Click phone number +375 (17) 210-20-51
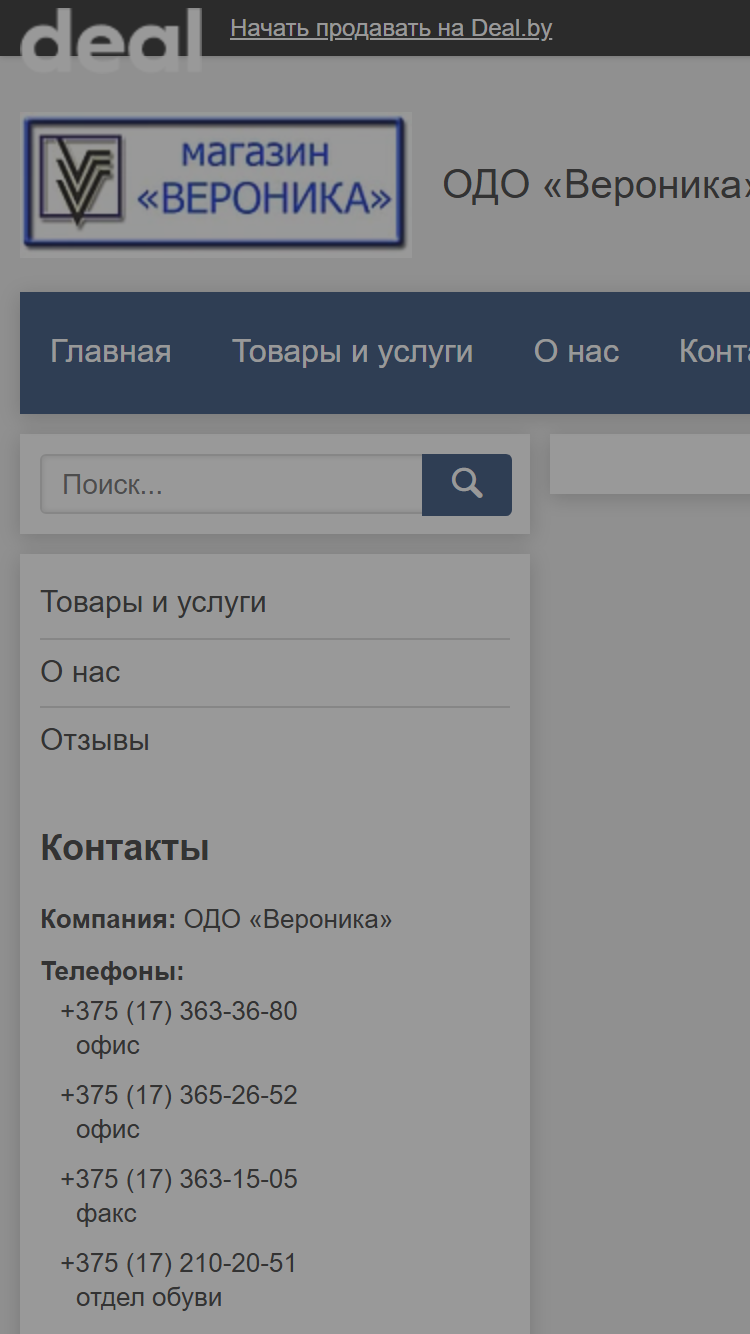Screen dimensions: 750x1334 pos(179,1263)
